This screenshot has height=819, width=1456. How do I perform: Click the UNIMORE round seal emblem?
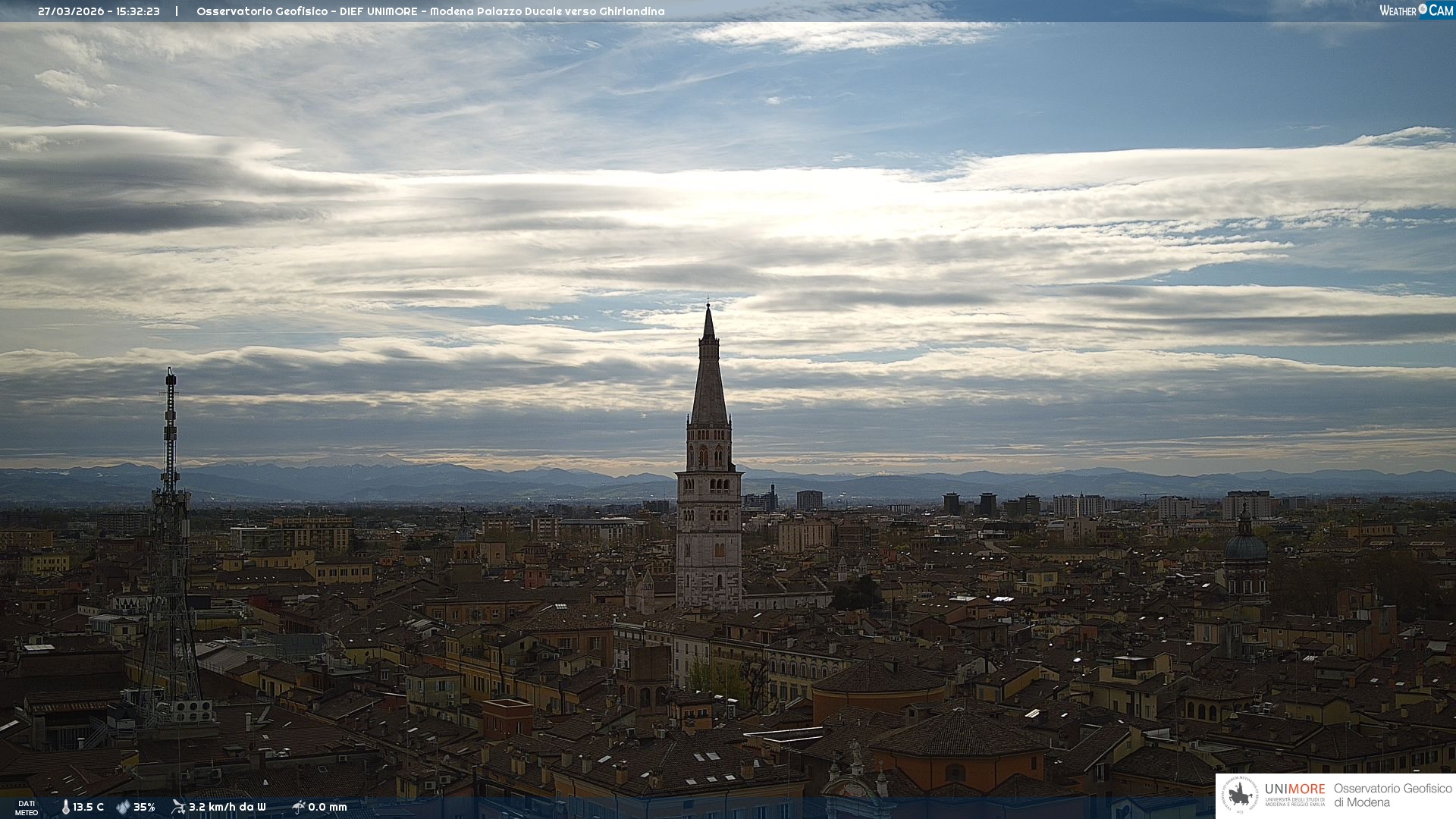pos(1241,795)
